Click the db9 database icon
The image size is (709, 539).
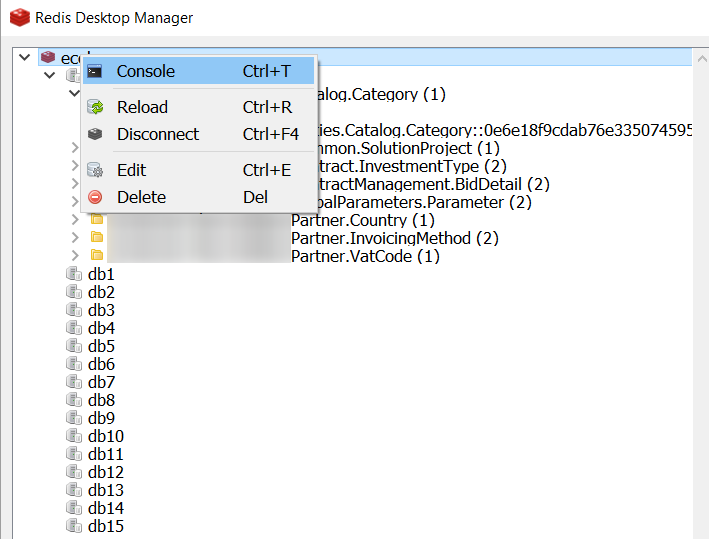pos(74,417)
